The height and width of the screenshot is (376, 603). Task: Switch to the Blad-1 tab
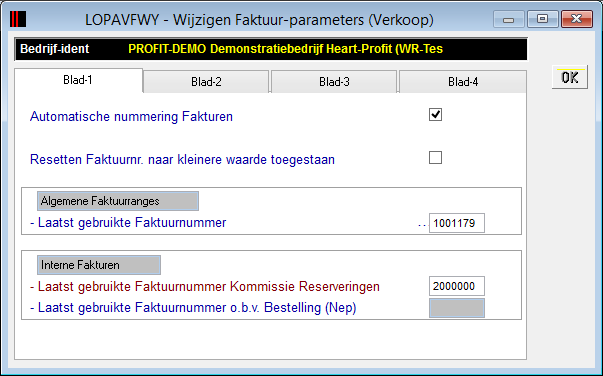click(x=78, y=80)
